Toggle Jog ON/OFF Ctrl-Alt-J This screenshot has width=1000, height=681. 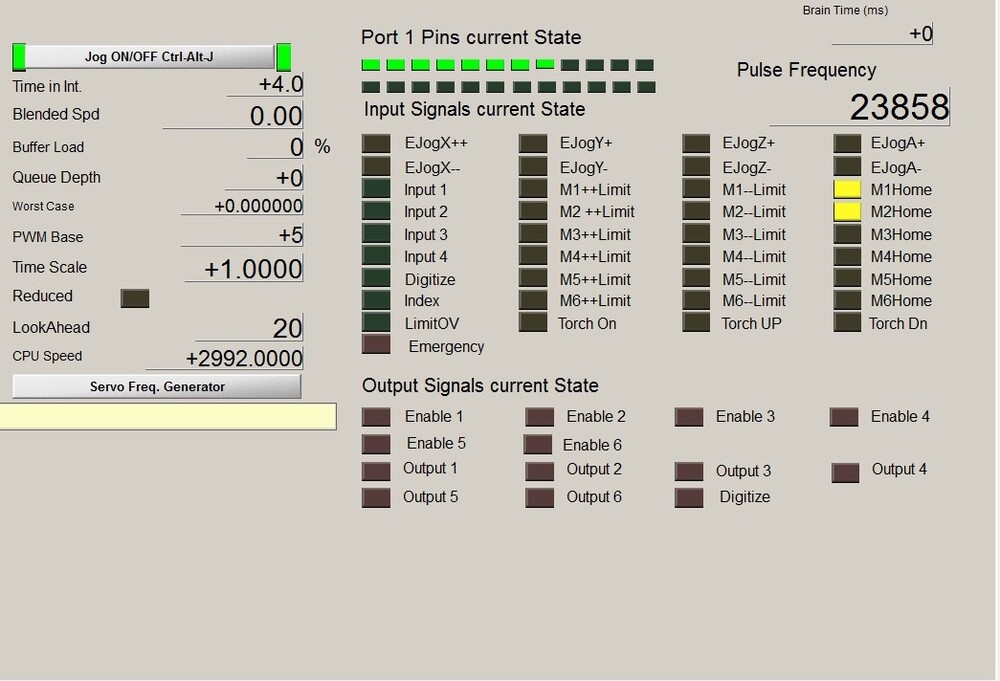[x=149, y=57]
